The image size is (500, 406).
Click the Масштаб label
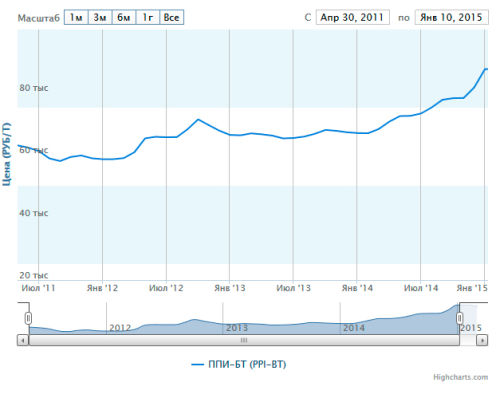39,18
